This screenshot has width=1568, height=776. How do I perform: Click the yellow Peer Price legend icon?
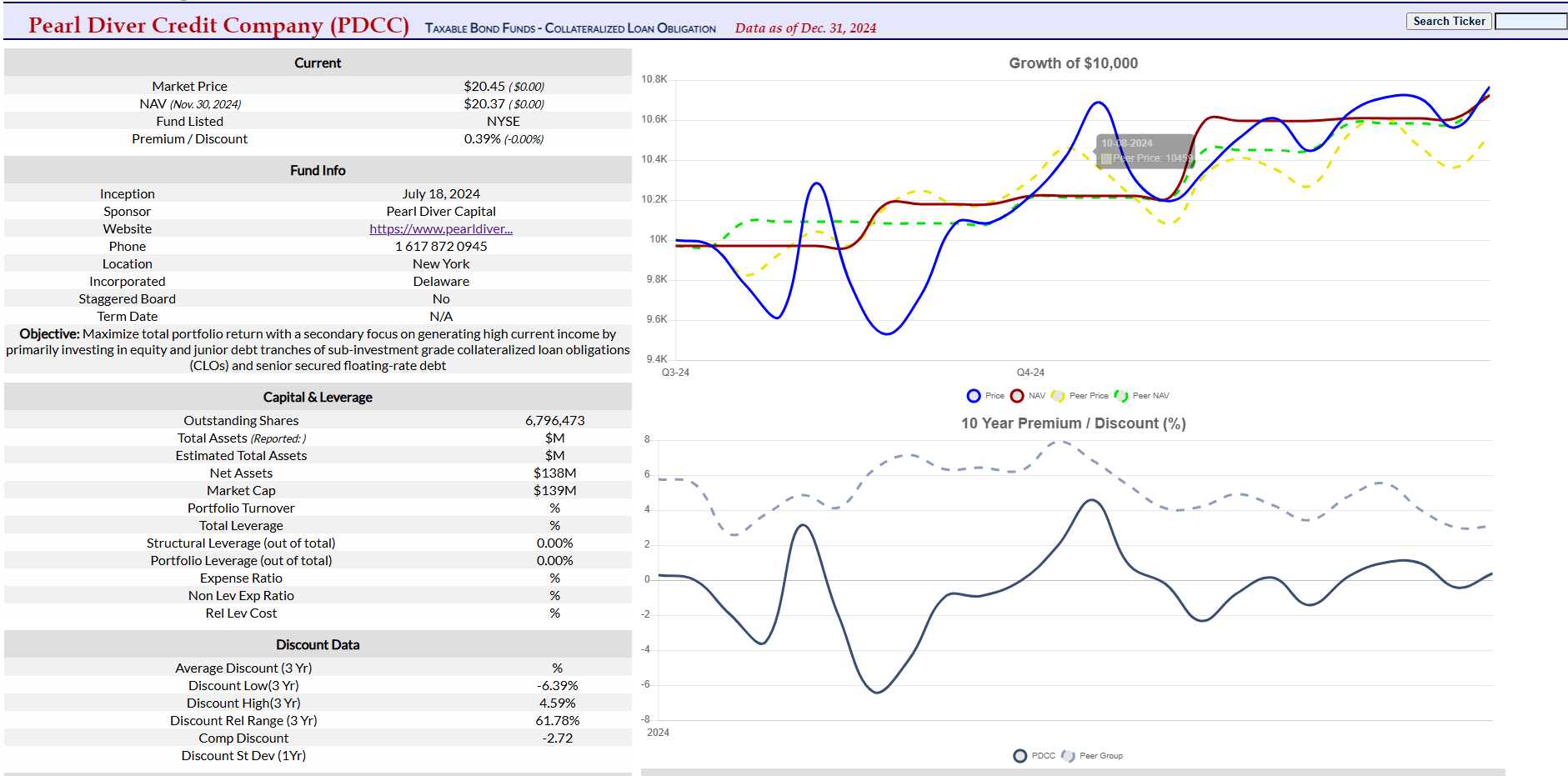point(1059,395)
